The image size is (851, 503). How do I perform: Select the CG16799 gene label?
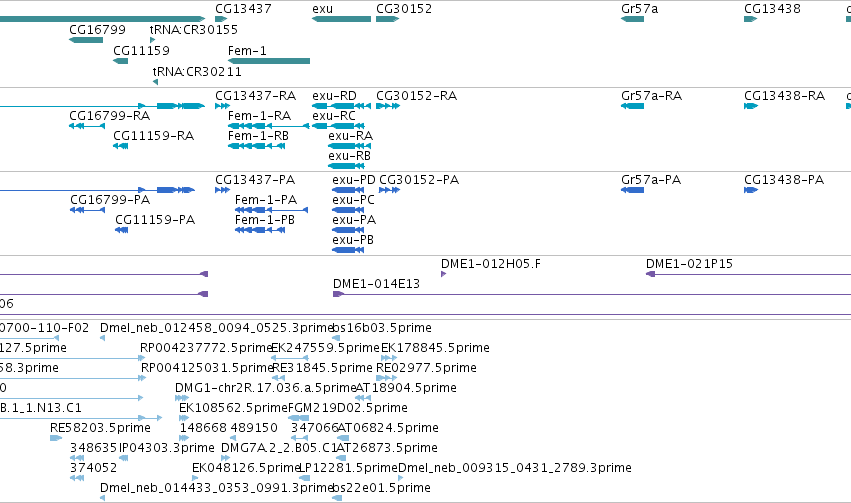pyautogui.click(x=97, y=29)
